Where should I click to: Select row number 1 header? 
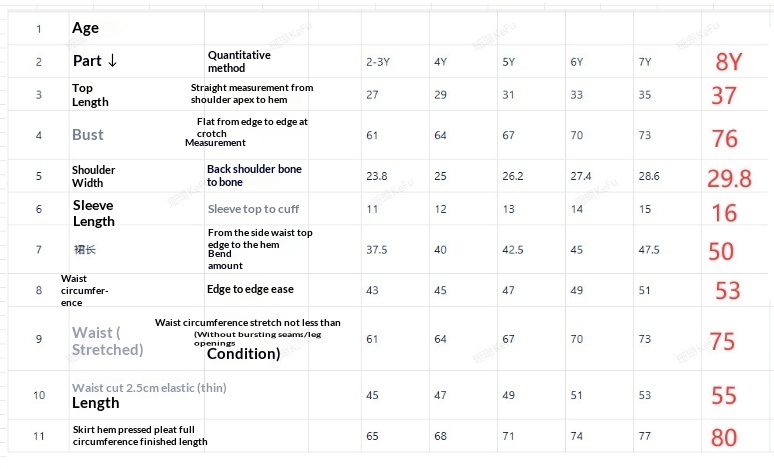pyautogui.click(x=39, y=29)
